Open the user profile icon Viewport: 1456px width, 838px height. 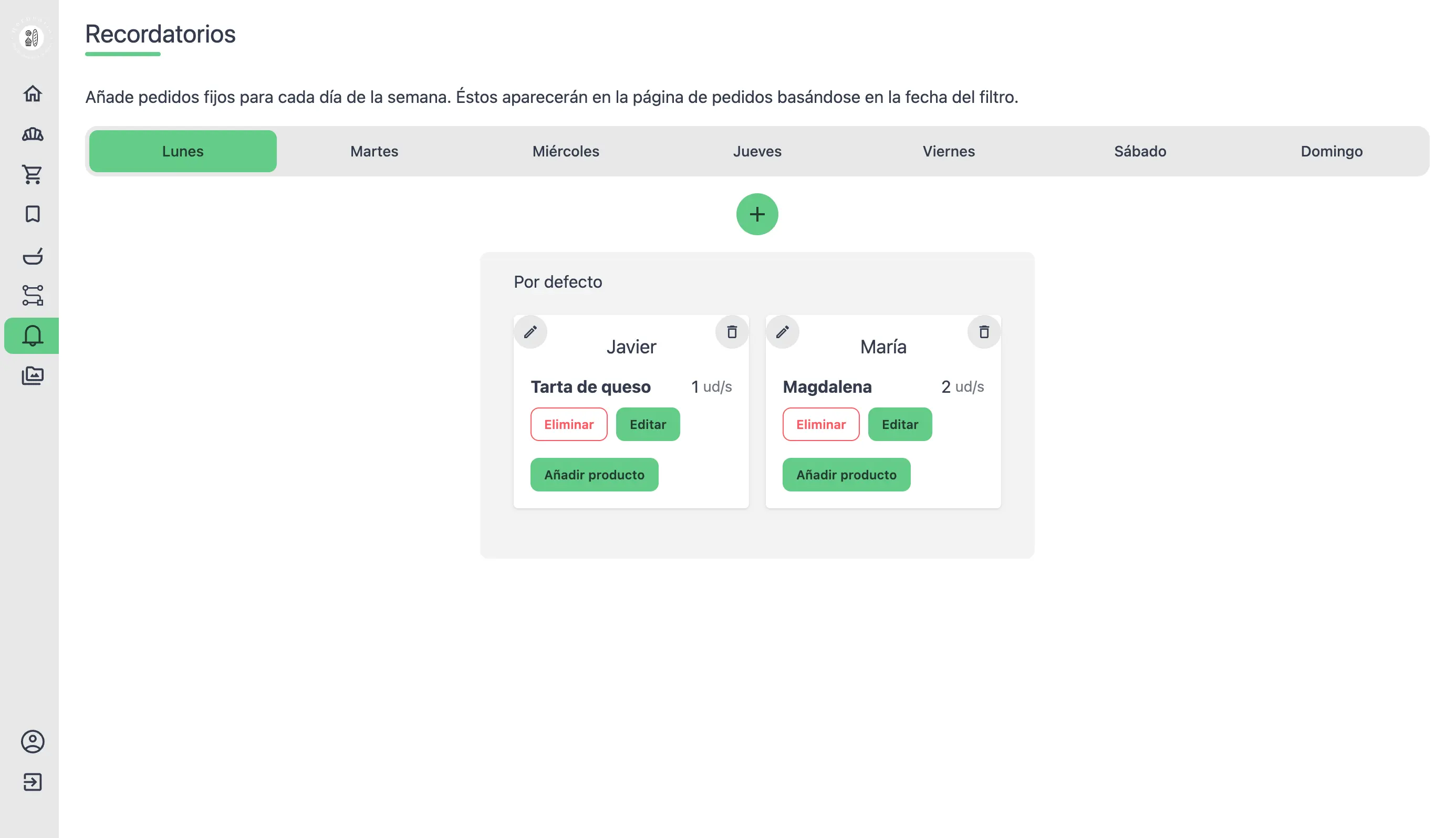tap(32, 741)
